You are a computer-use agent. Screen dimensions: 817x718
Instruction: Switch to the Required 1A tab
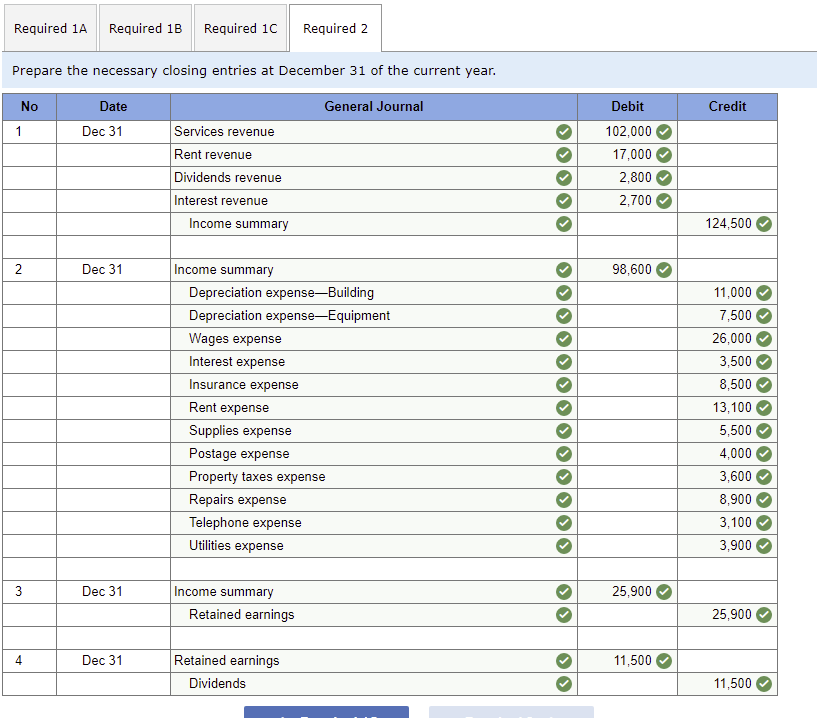pos(50,28)
